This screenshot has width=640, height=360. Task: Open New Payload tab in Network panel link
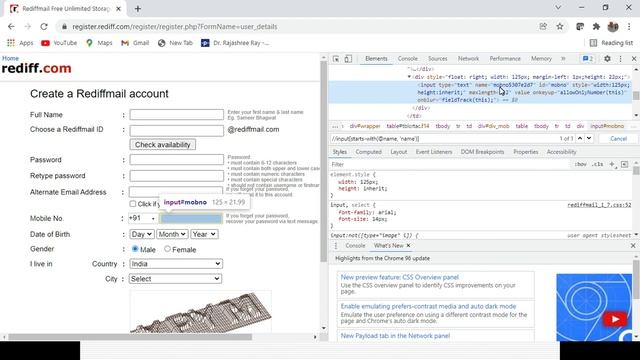[x=395, y=336]
